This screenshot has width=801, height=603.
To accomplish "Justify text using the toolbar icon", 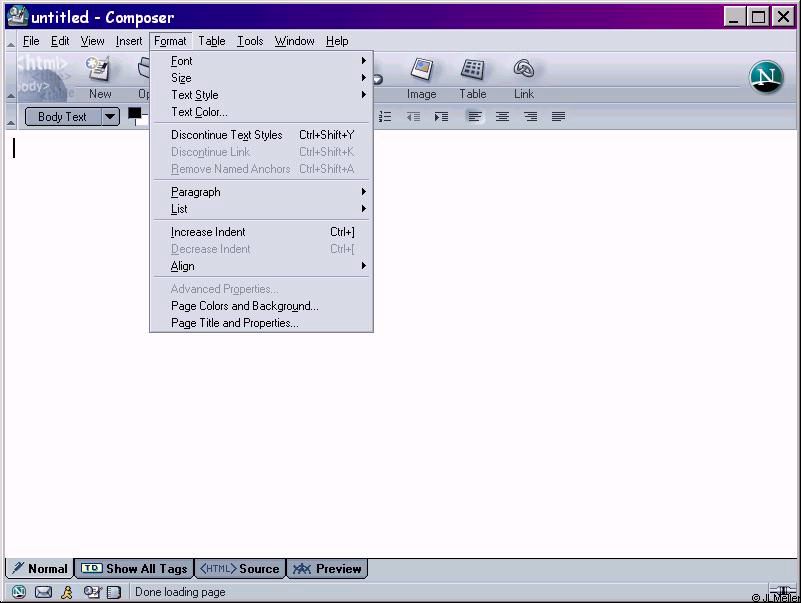I will tap(558, 117).
